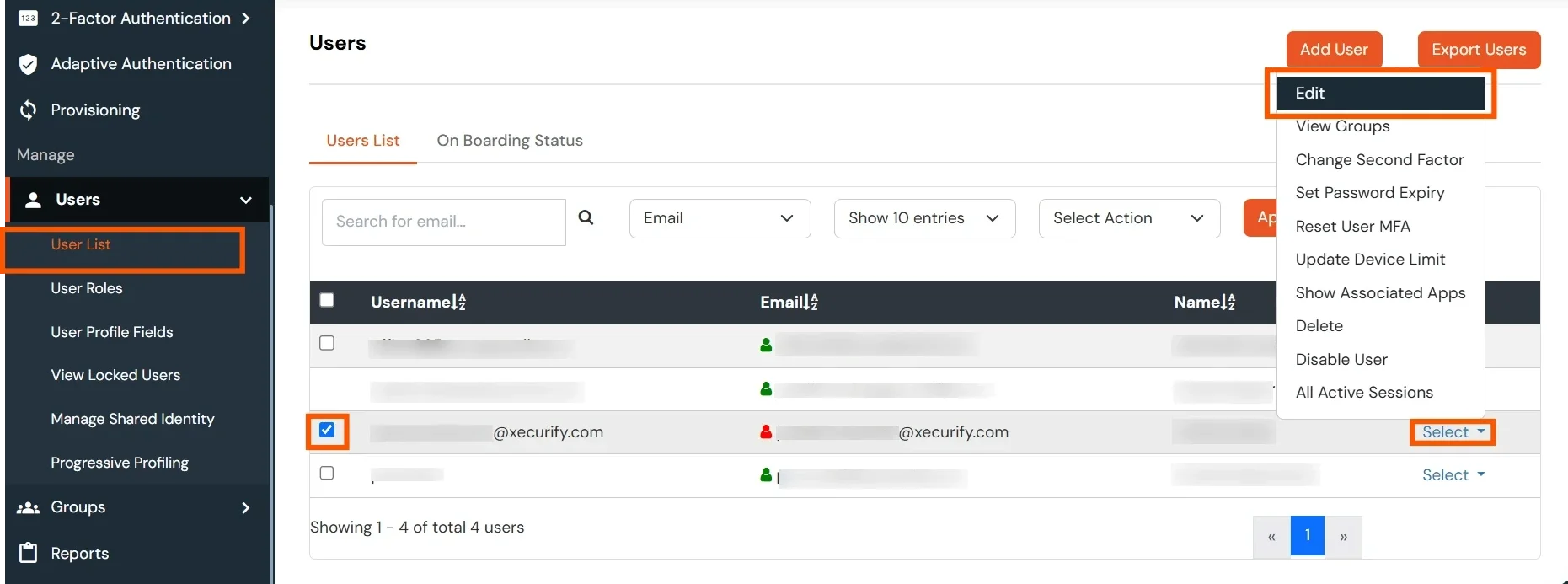Collapse the Users sidebar section chevron
Image resolution: width=1568 pixels, height=584 pixels.
(x=245, y=200)
